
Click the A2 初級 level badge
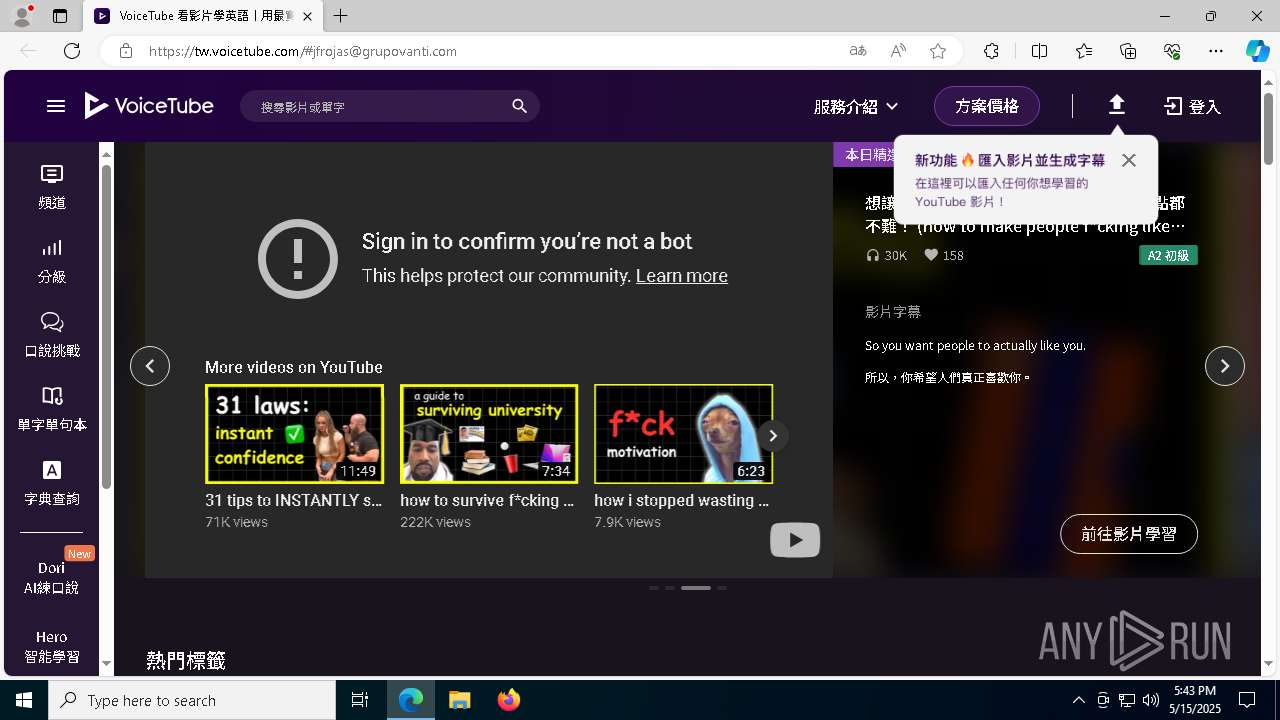coord(1168,255)
